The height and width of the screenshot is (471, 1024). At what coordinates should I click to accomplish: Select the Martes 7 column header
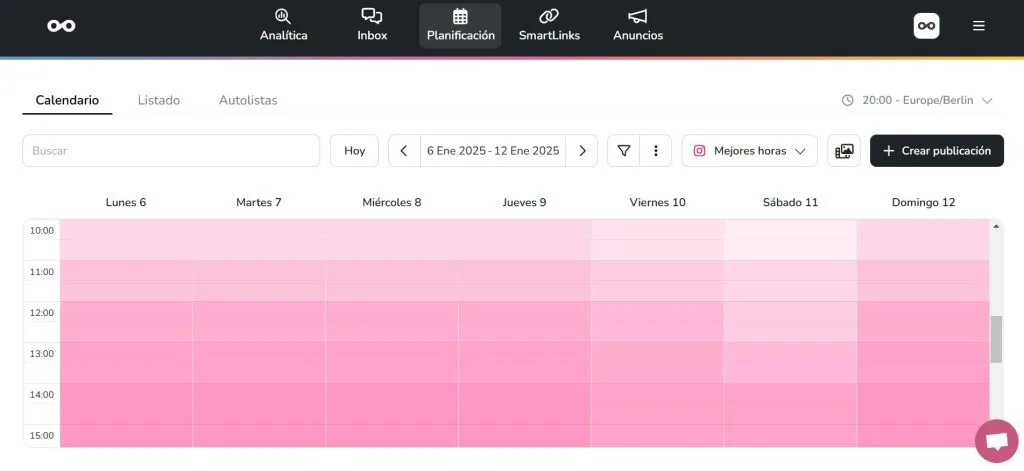pos(259,202)
